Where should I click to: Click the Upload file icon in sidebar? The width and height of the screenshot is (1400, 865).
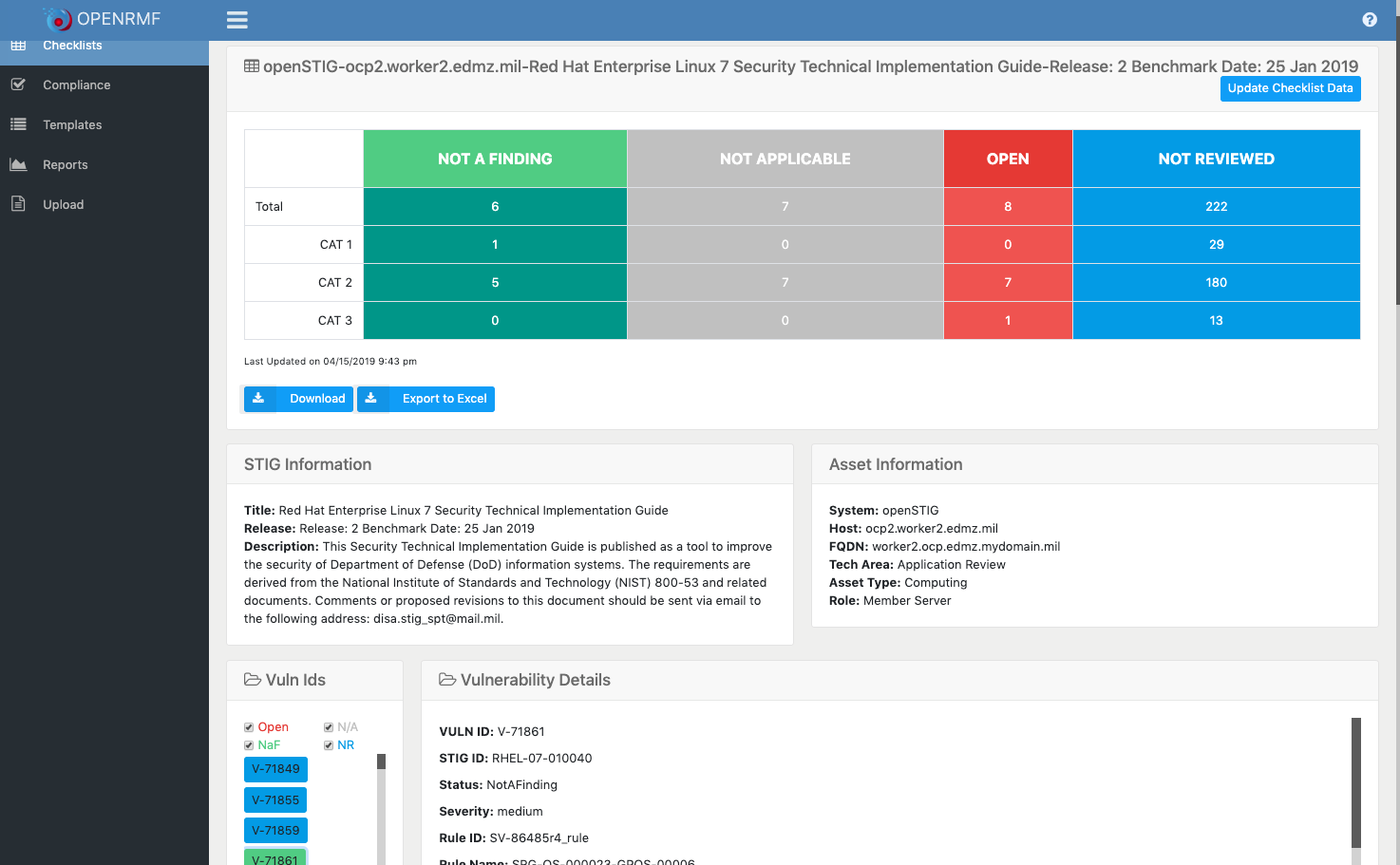[18, 204]
